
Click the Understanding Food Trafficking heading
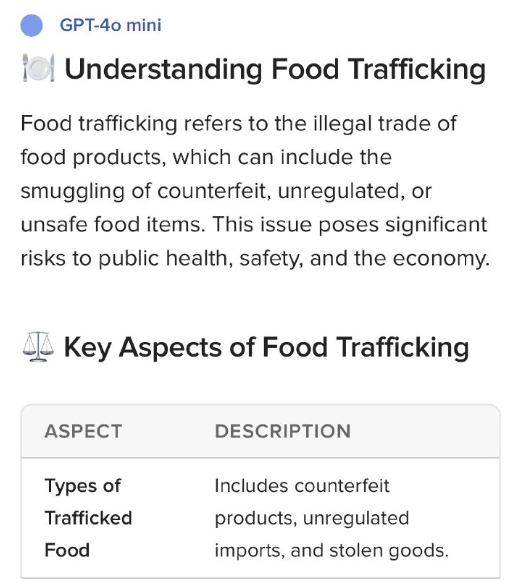[x=275, y=70]
